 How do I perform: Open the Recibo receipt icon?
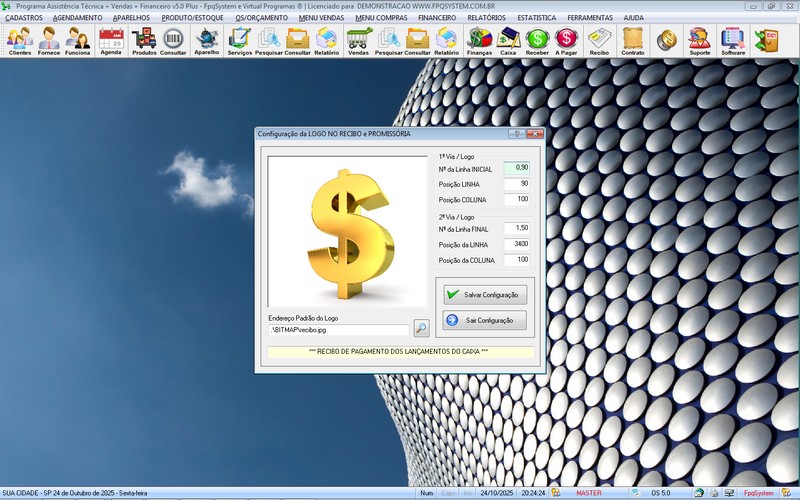pos(599,41)
